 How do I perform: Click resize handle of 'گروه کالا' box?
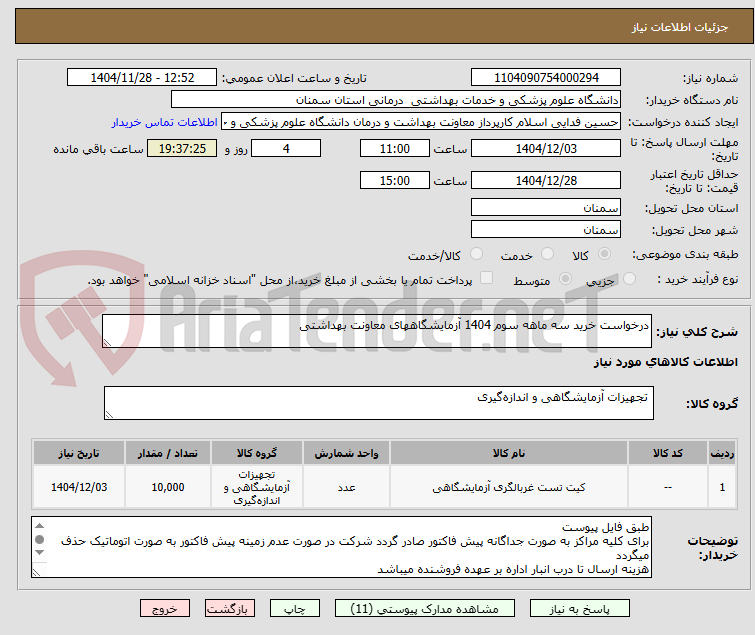coord(109,415)
